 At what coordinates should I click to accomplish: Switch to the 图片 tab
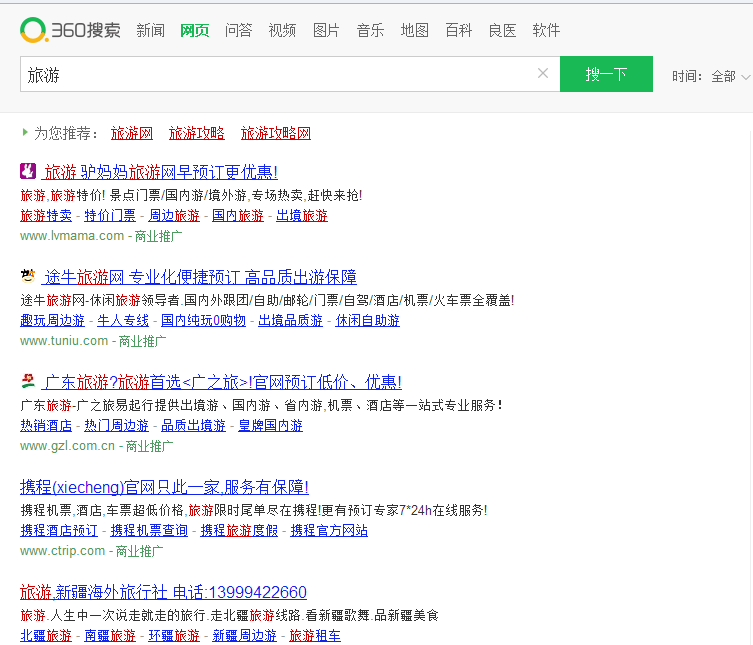tap(326, 30)
